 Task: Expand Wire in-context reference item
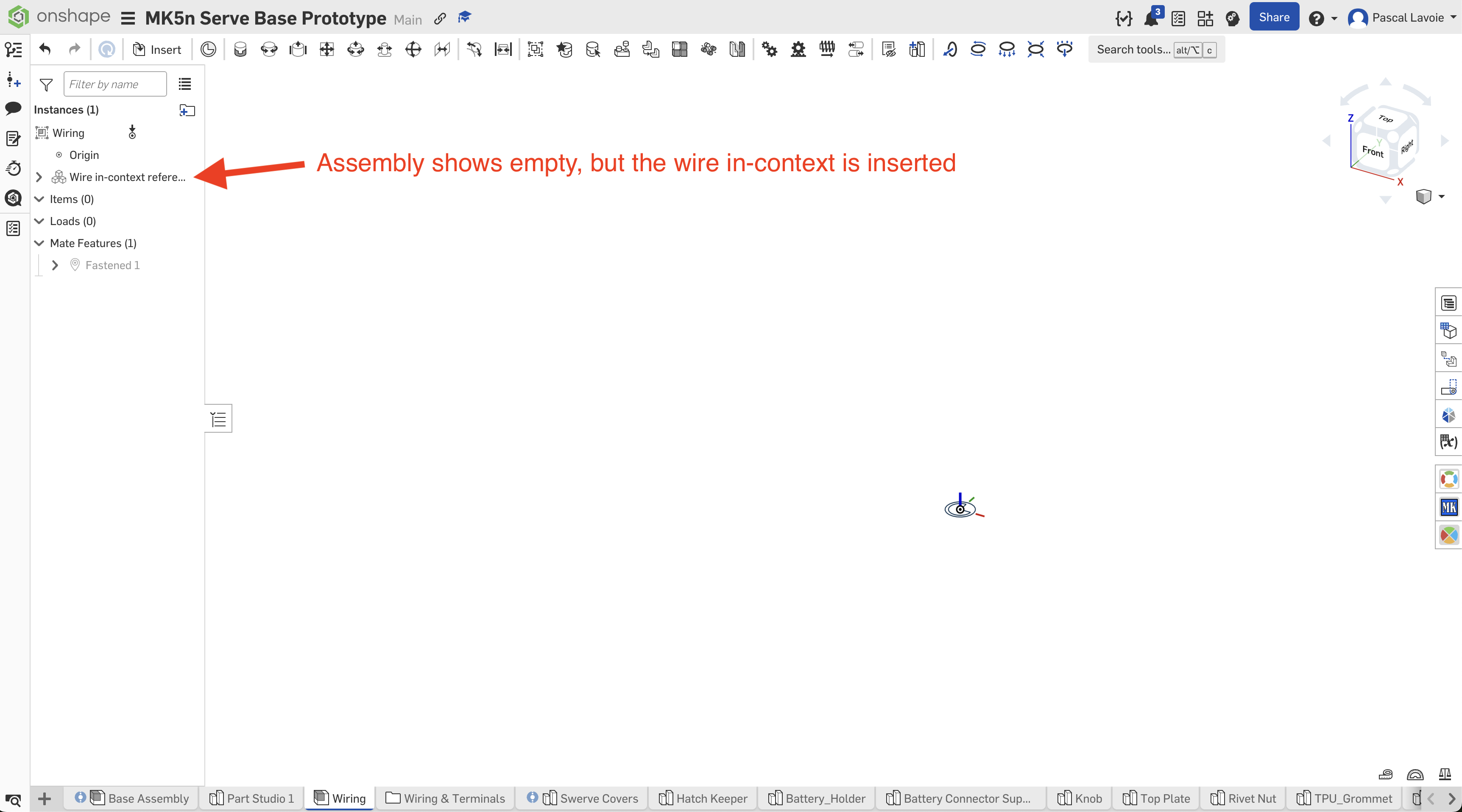coord(39,177)
